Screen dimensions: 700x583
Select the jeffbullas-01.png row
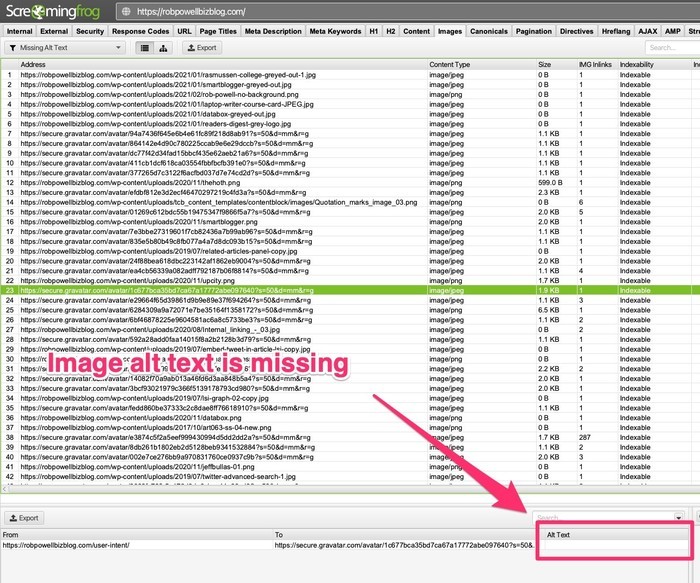click(350, 467)
